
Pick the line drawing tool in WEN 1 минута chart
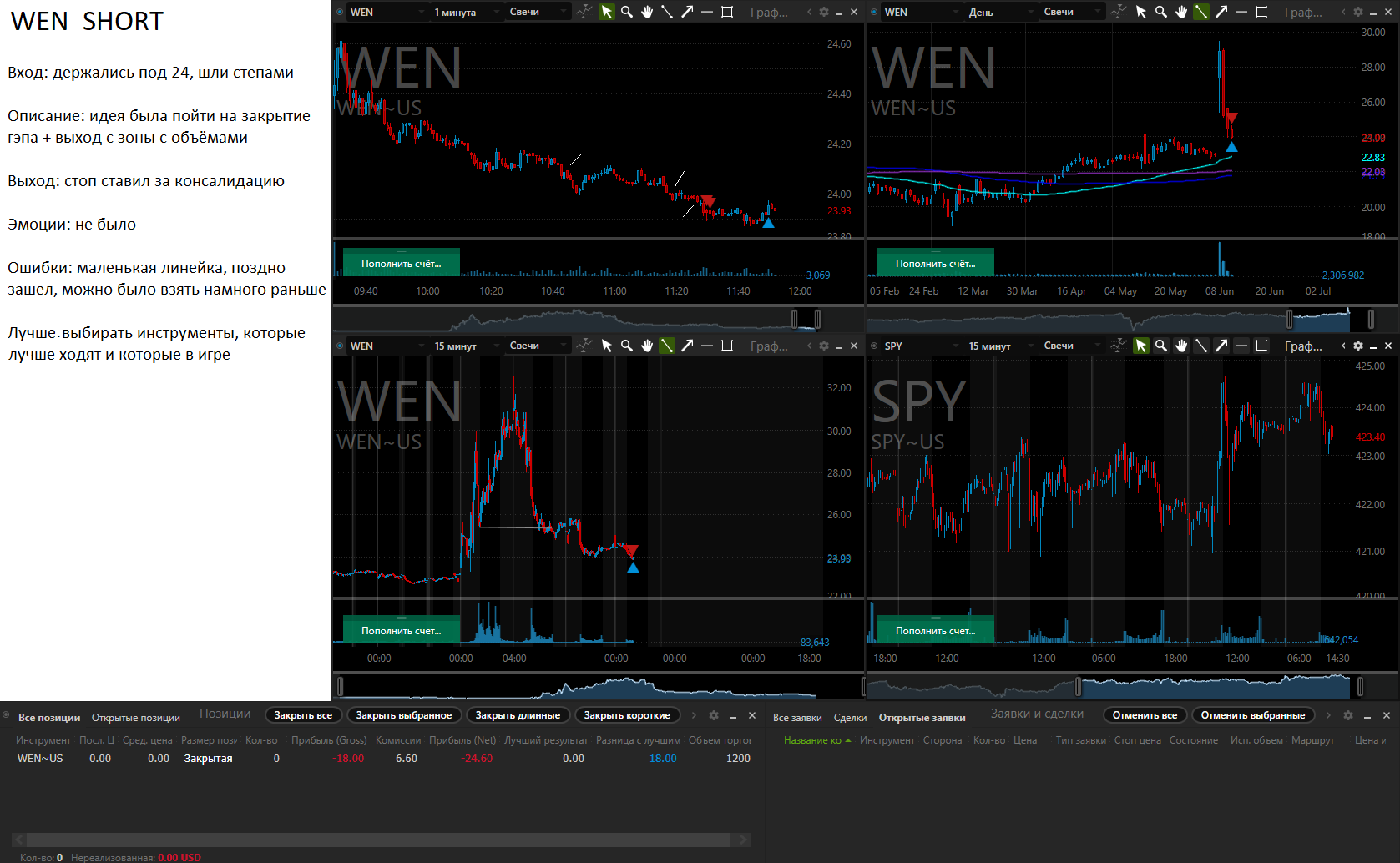(x=667, y=12)
